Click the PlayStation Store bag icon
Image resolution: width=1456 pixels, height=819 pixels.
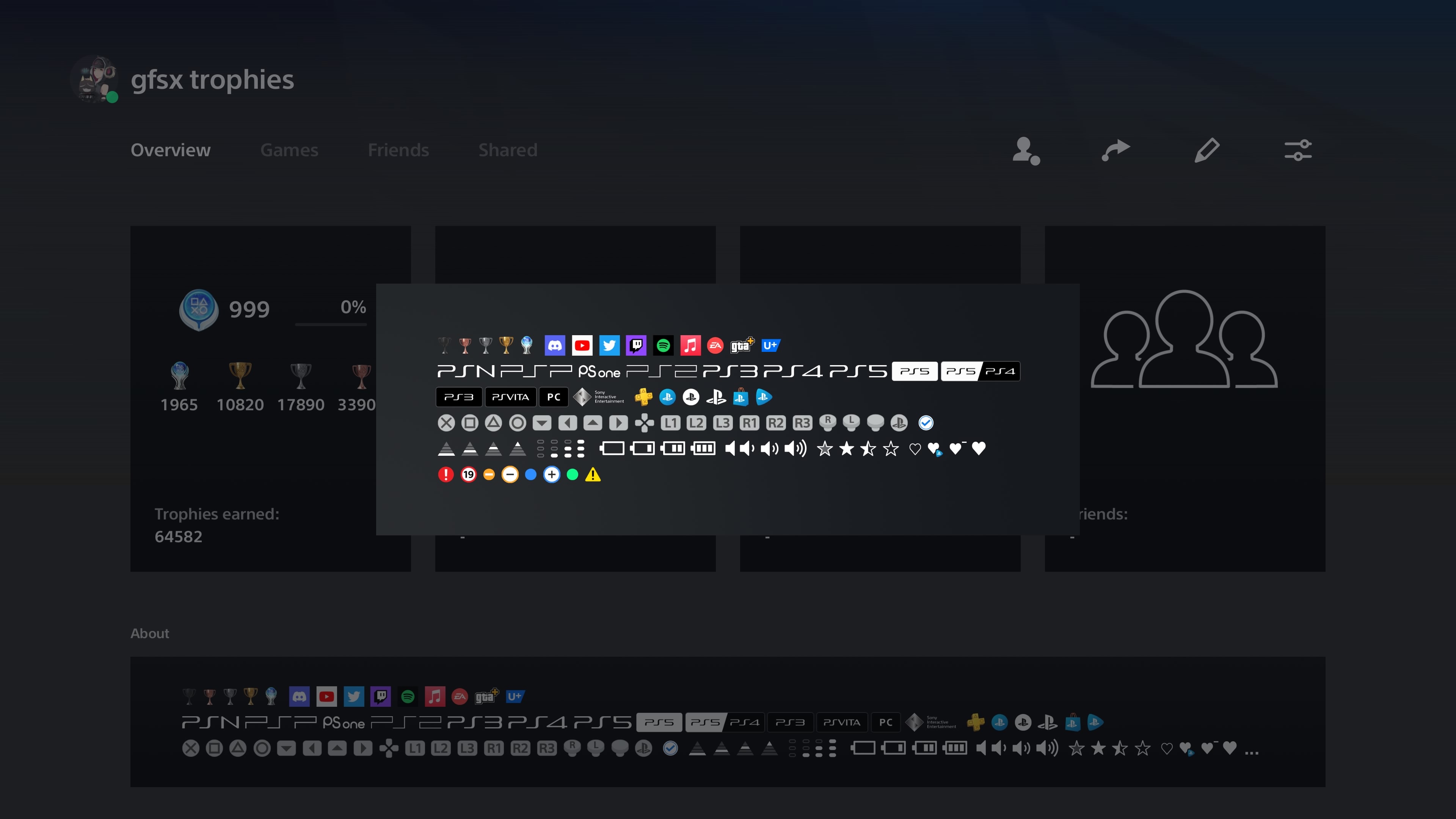(741, 397)
